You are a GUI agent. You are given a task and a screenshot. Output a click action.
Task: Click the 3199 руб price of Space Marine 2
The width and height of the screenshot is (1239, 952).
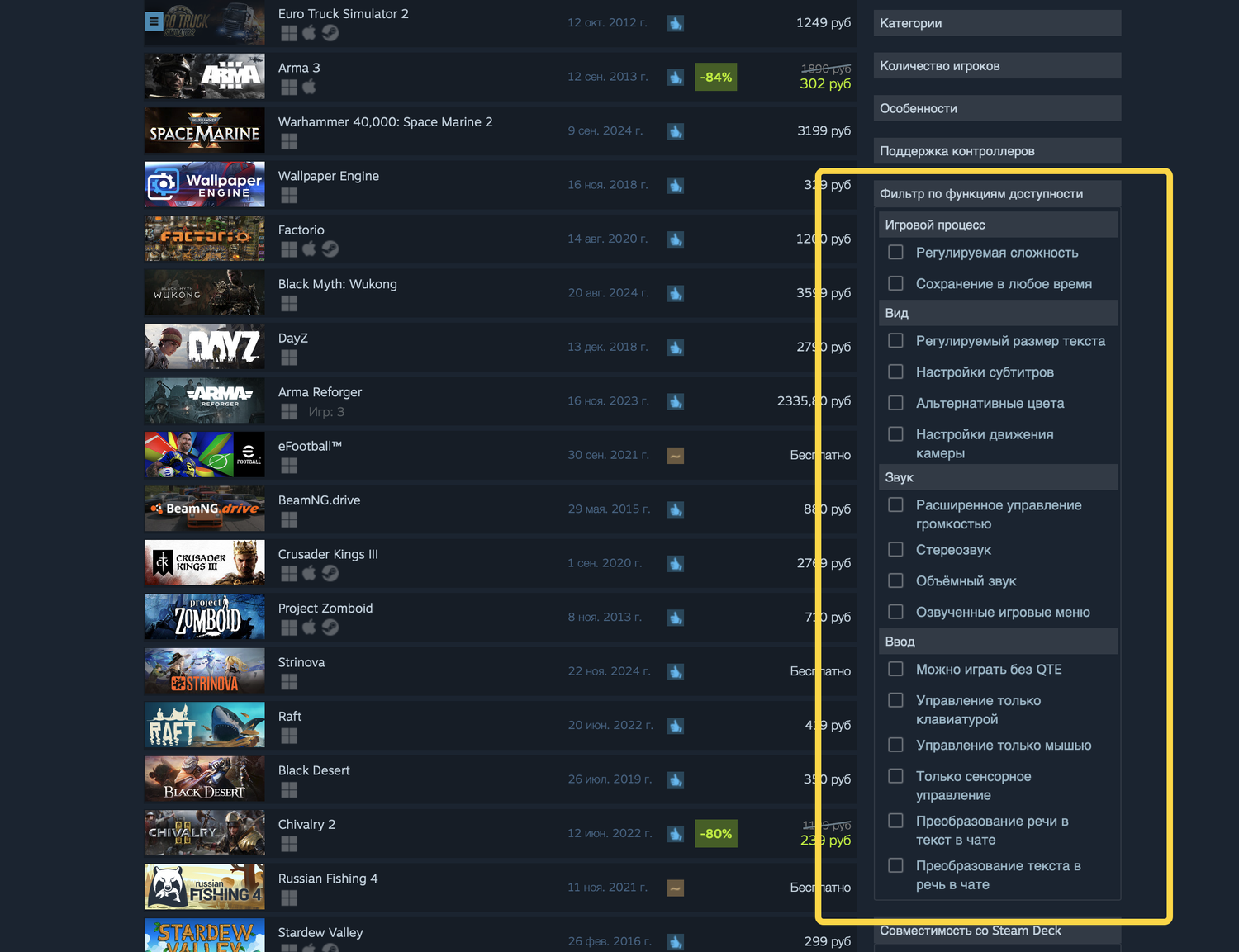pos(824,130)
